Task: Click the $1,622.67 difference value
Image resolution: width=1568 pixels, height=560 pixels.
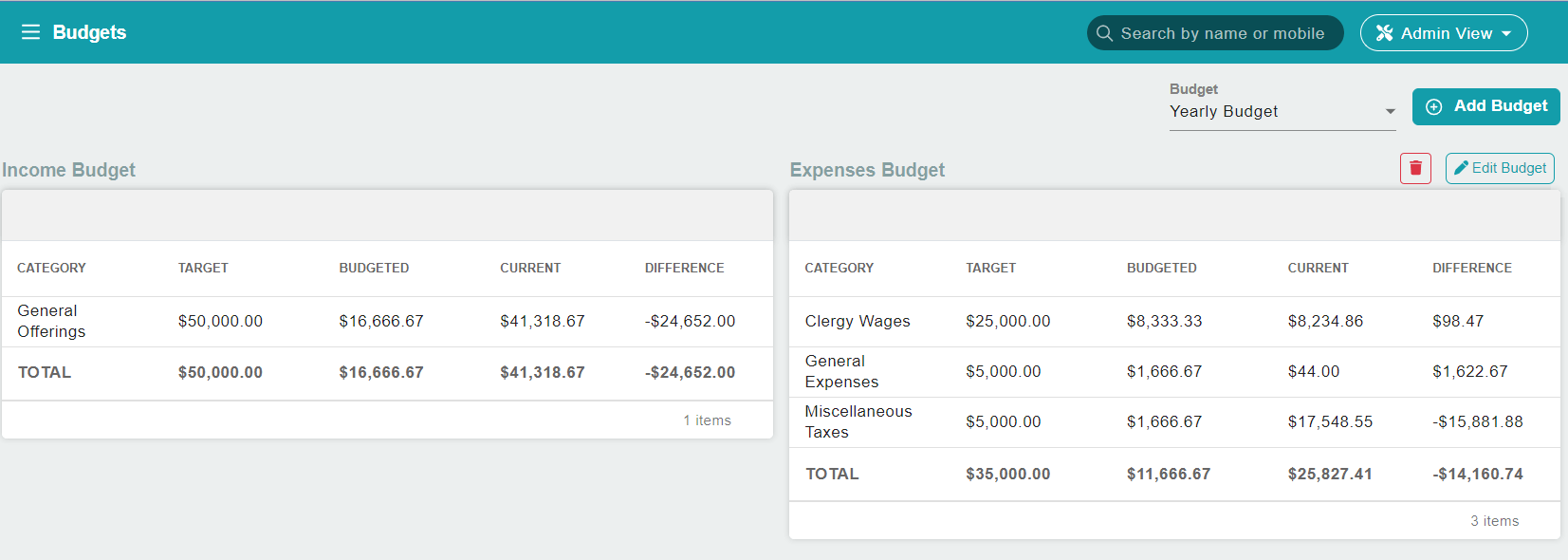Action: [x=1469, y=372]
